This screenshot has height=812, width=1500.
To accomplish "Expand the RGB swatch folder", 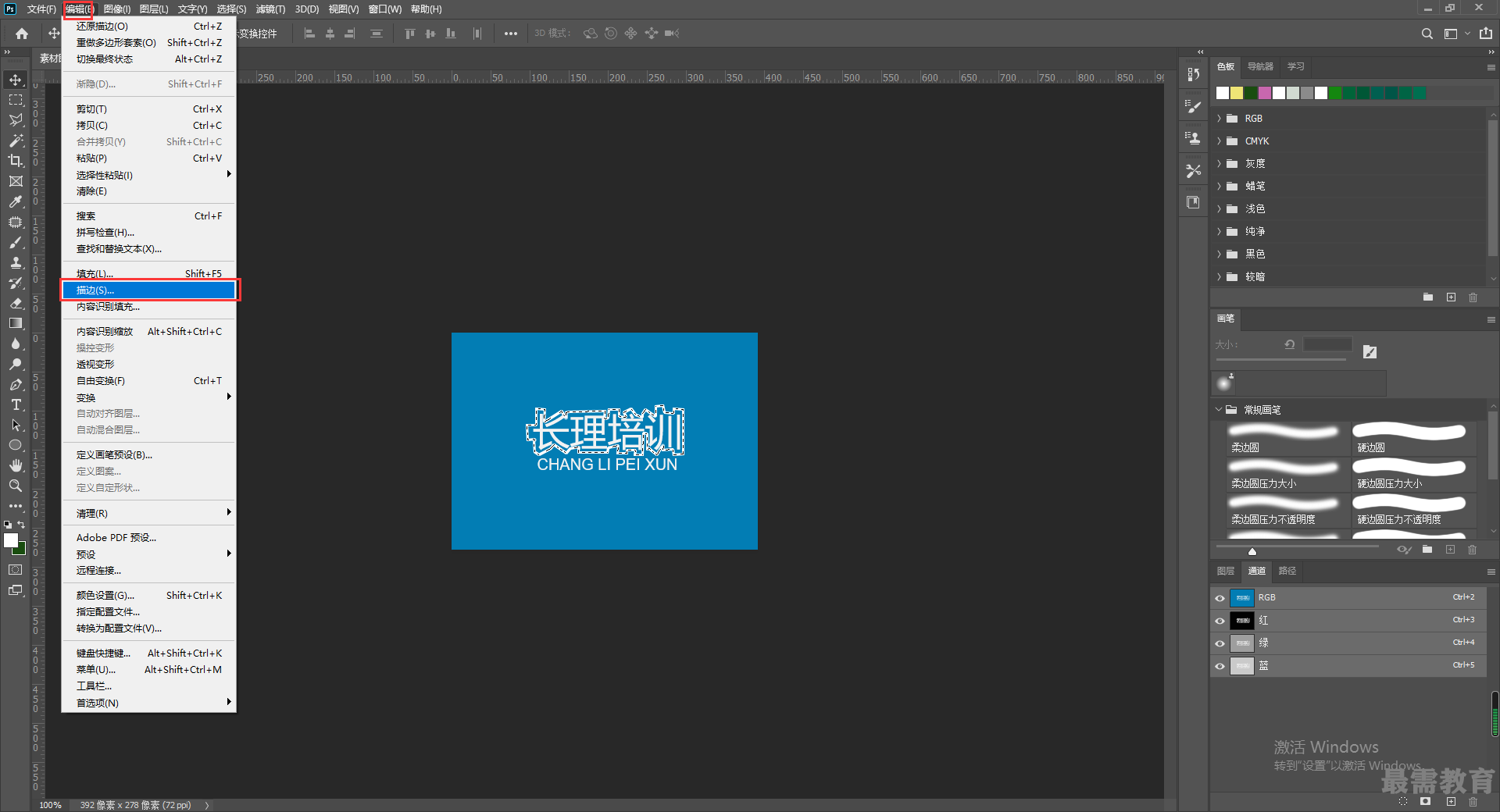I will pos(1219,119).
